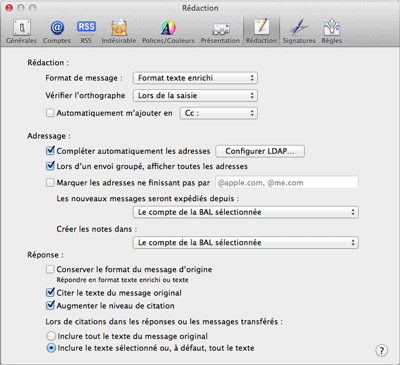Click the Lors de citations dans les réponses label
The image size is (400, 365).
tap(164, 322)
